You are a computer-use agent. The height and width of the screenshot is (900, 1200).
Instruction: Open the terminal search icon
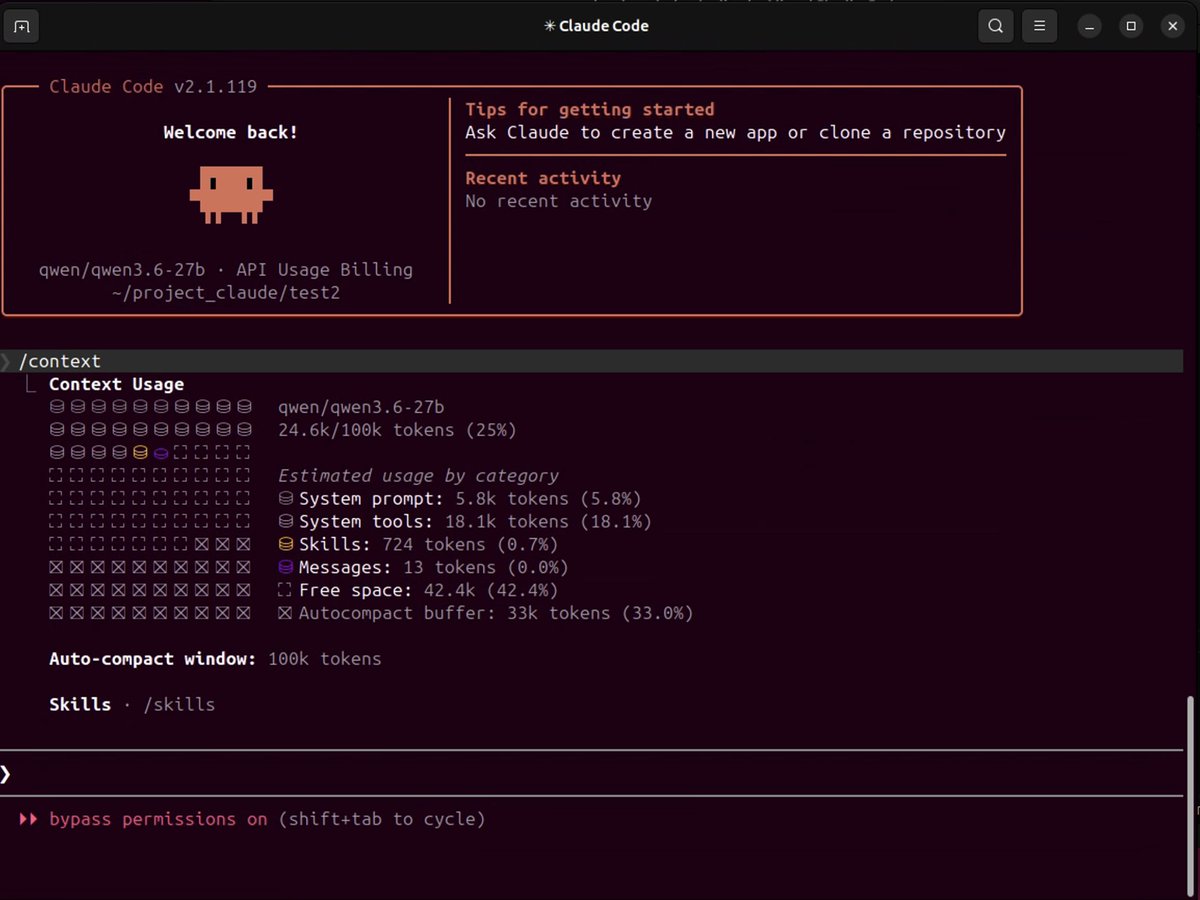(x=995, y=26)
